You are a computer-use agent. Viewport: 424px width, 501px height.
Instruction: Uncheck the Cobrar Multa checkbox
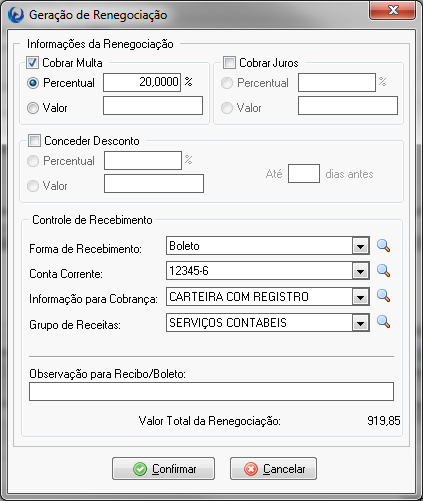[x=32, y=63]
